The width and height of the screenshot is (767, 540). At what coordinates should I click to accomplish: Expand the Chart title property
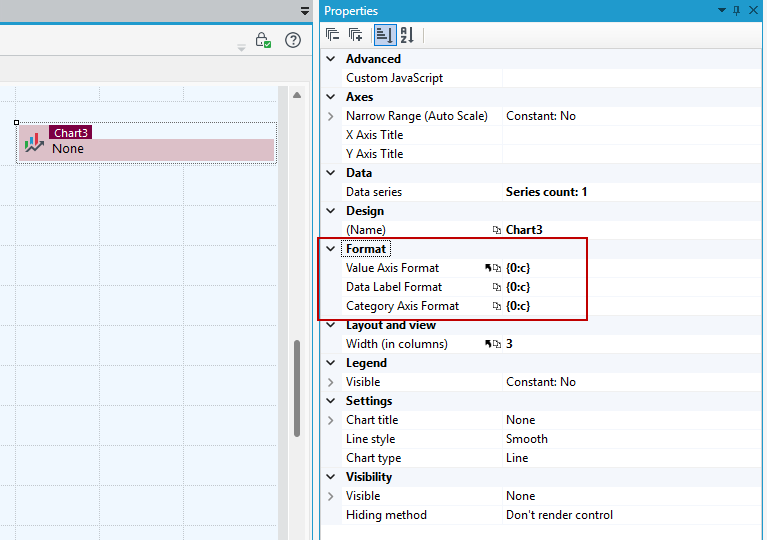coord(331,420)
